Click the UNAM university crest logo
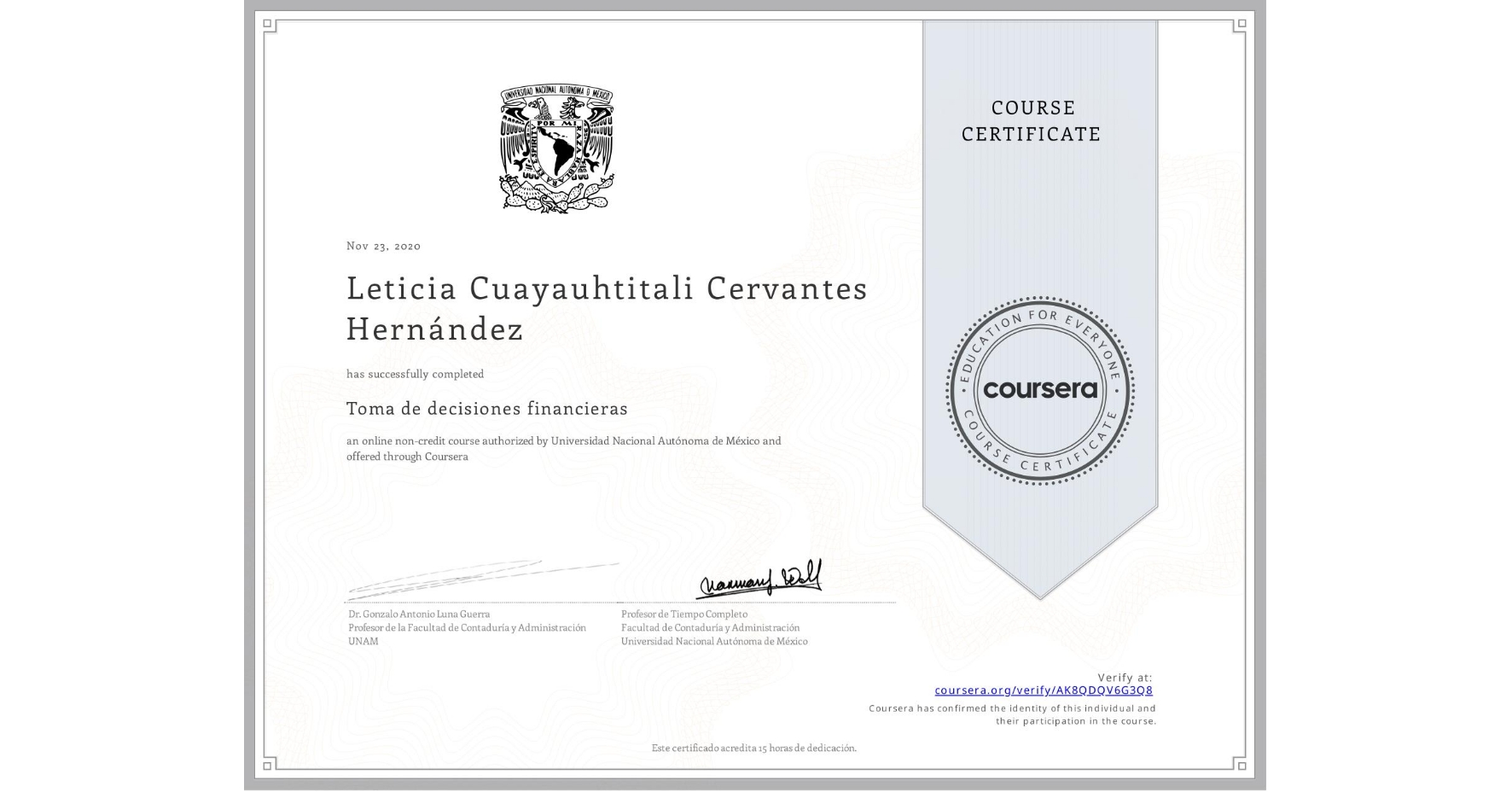This screenshot has height=792, width=1512. coord(555,145)
